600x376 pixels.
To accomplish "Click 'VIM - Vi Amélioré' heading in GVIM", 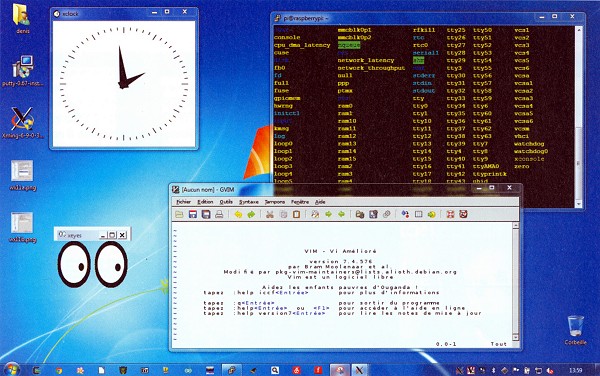I will 341,251.
